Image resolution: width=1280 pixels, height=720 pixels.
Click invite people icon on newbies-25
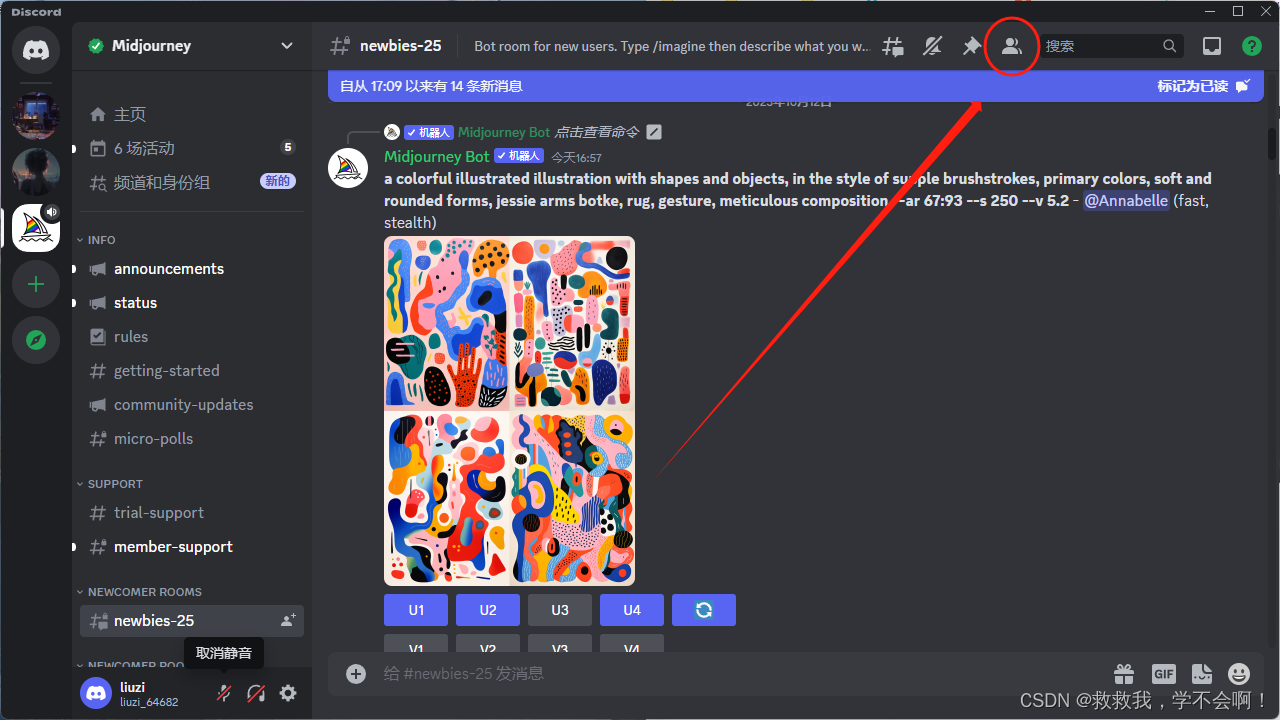click(x=288, y=621)
